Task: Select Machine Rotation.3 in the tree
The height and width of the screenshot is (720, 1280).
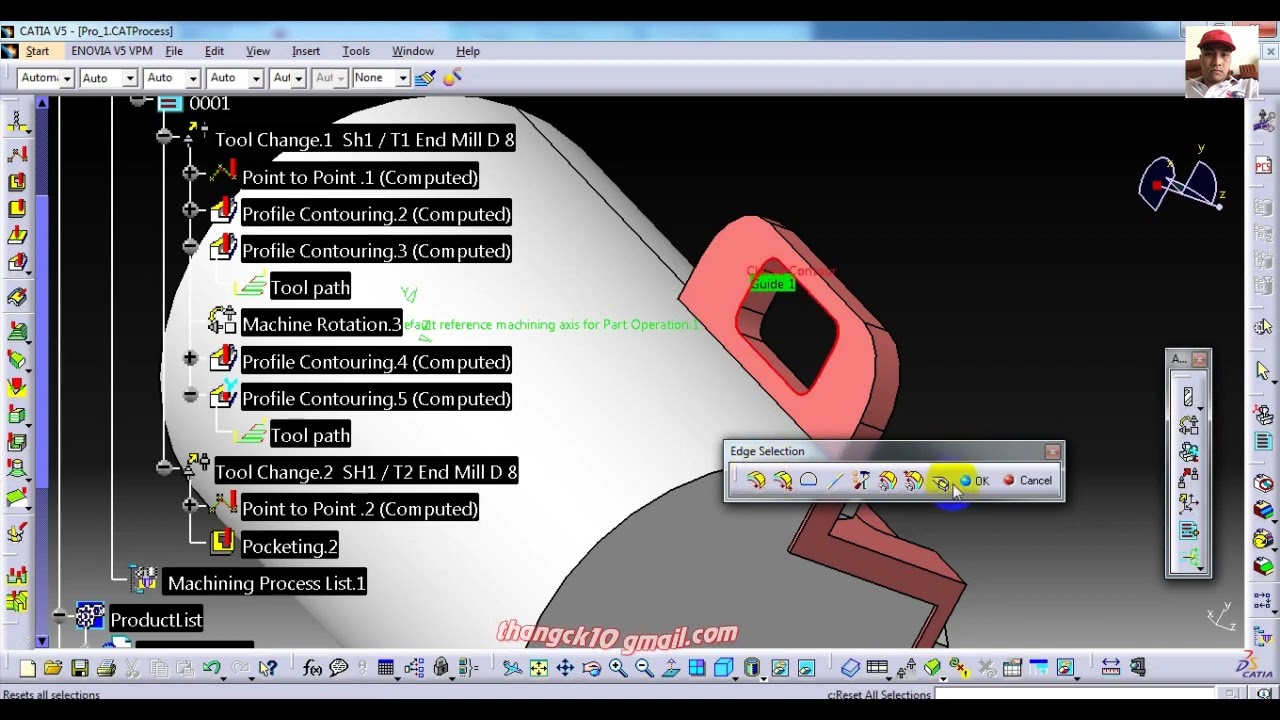Action: [x=321, y=324]
